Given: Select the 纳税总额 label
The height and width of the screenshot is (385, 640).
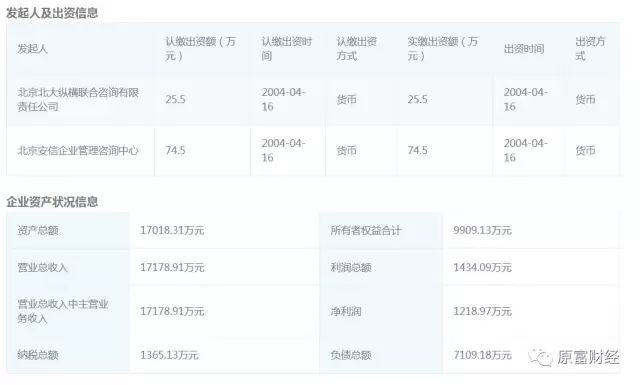Looking at the screenshot, I should click(x=38, y=355).
